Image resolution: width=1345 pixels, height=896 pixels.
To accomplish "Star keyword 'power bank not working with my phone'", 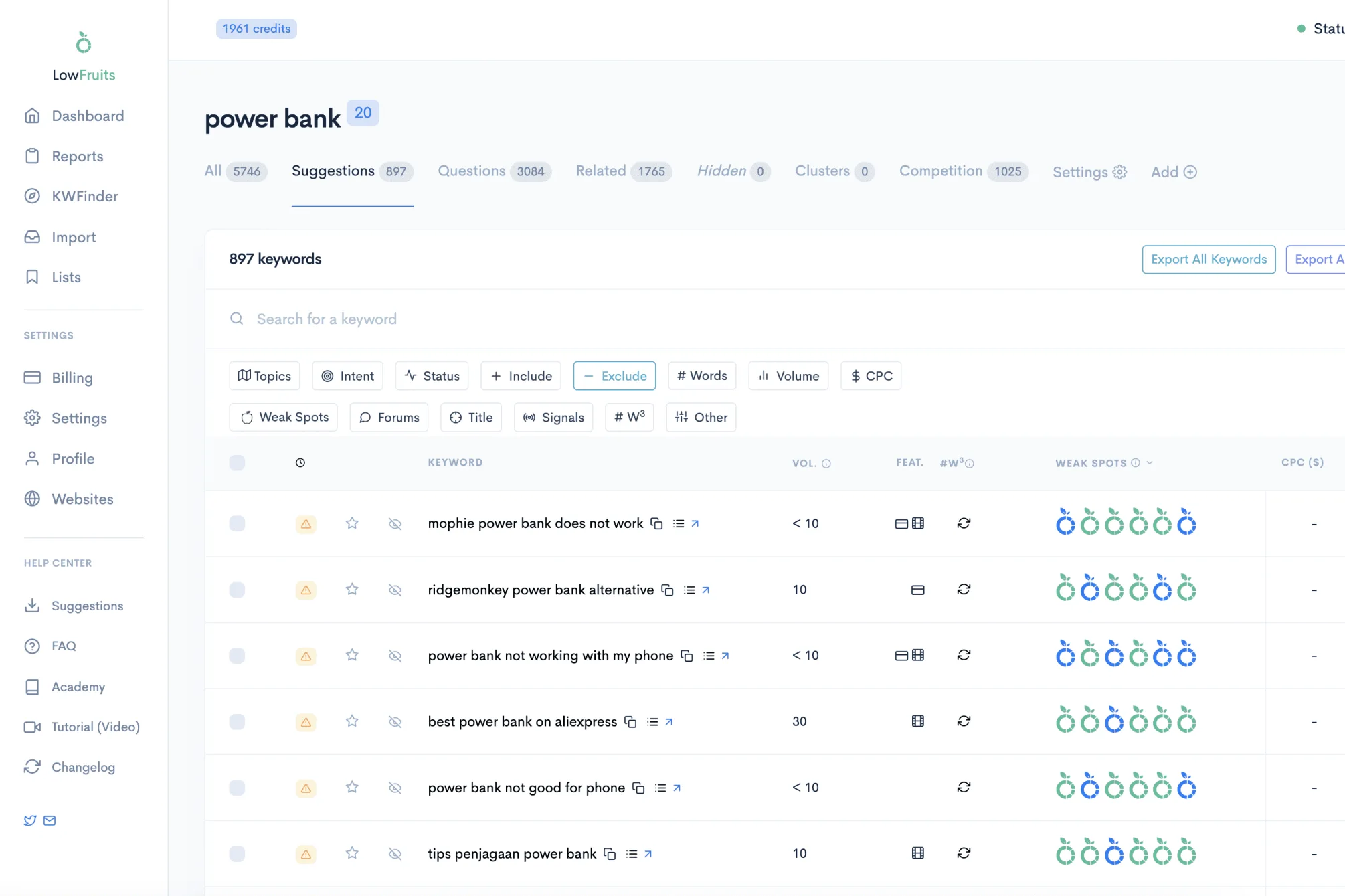I will (x=352, y=655).
